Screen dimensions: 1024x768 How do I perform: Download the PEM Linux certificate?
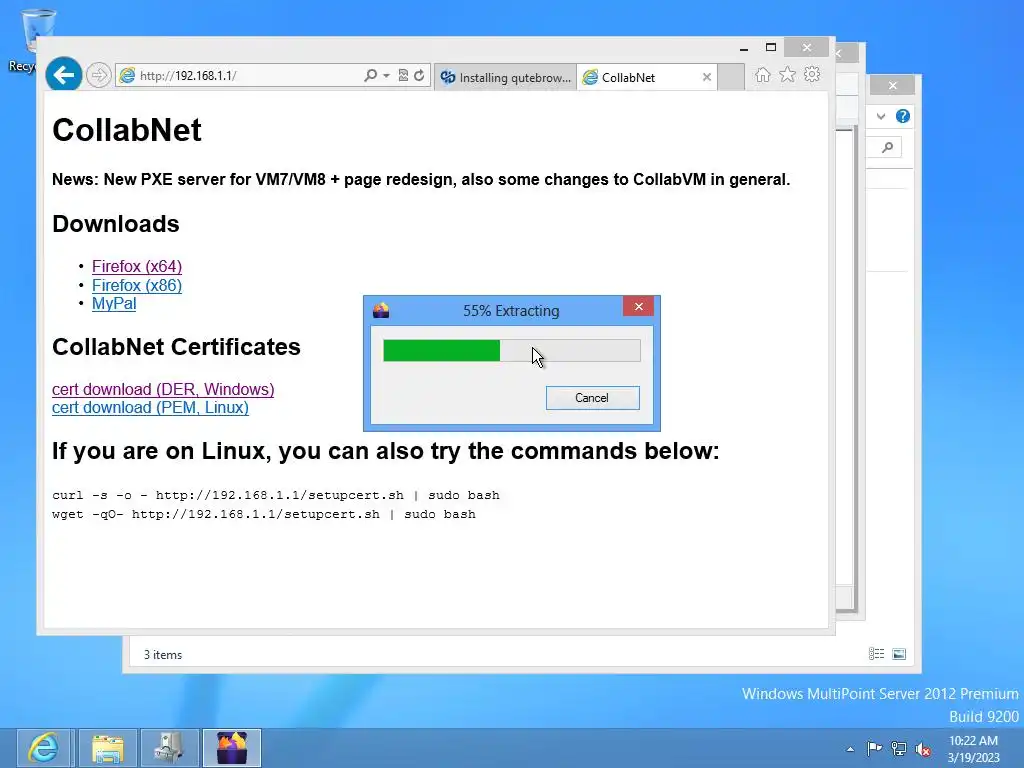pos(150,408)
